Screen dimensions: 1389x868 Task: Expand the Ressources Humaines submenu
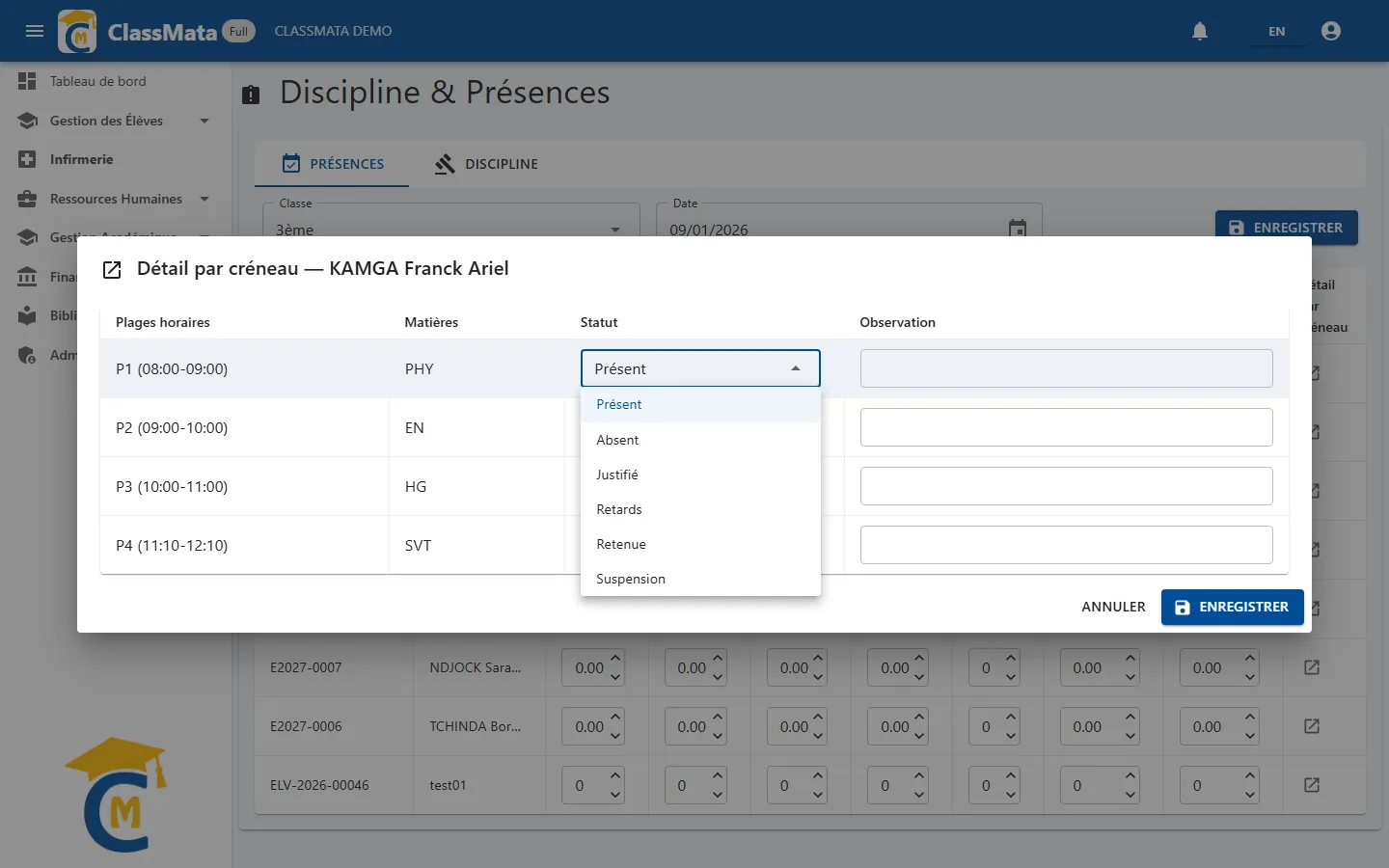pos(204,199)
